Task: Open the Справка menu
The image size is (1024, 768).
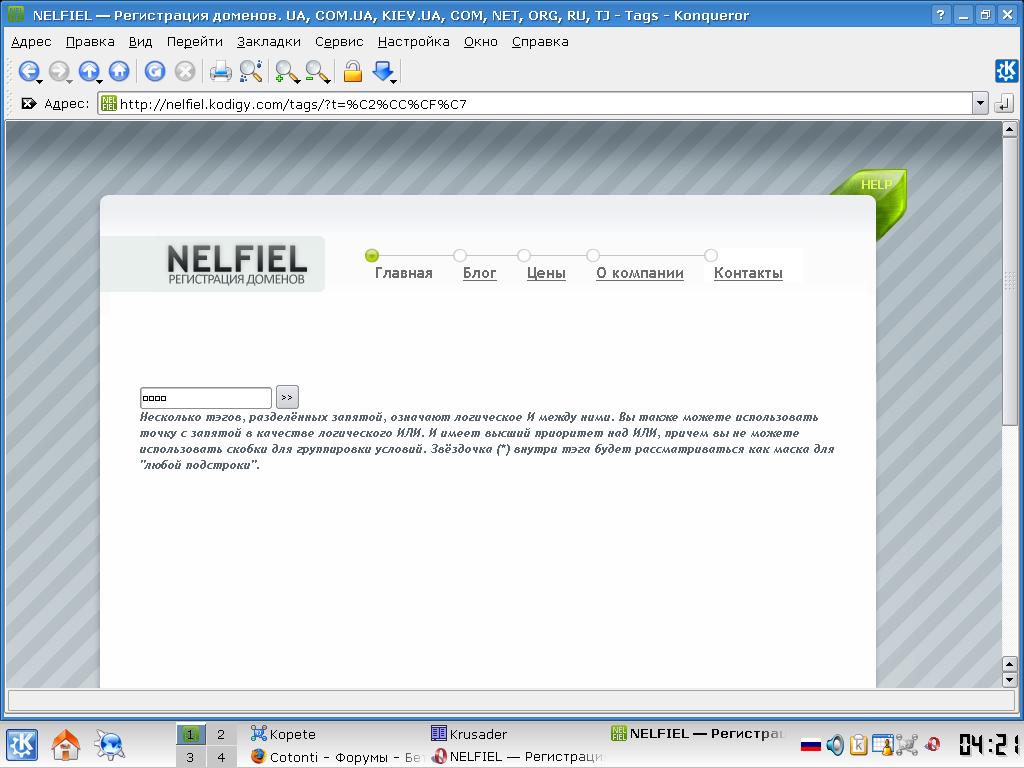Action: (x=540, y=42)
